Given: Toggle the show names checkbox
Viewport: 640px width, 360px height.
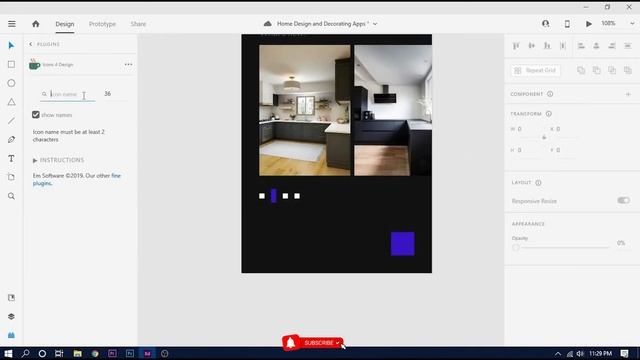Looking at the screenshot, I should pyautogui.click(x=36, y=115).
